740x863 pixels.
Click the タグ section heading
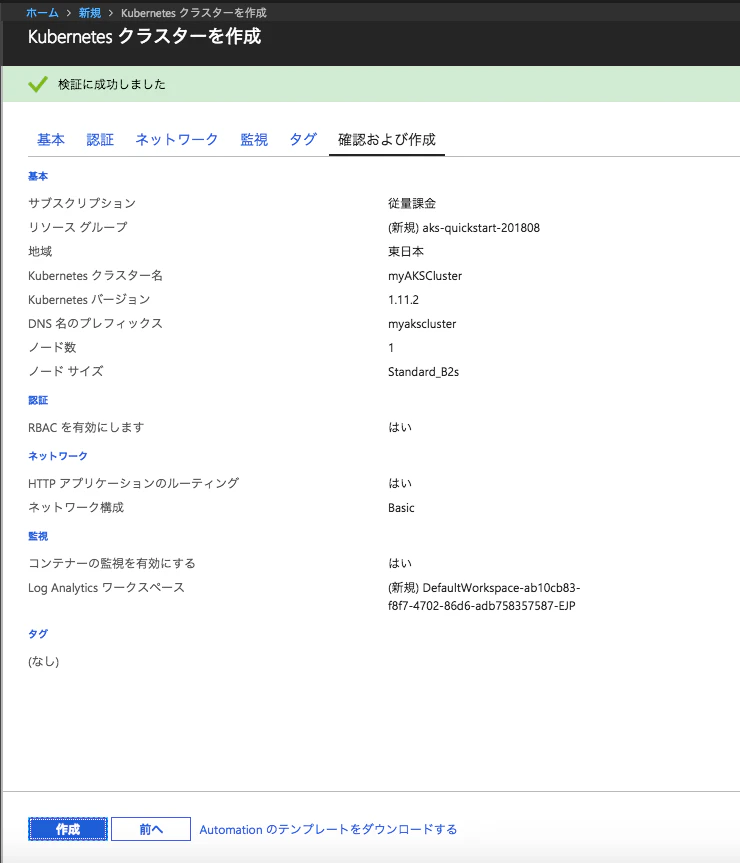[x=38, y=633]
